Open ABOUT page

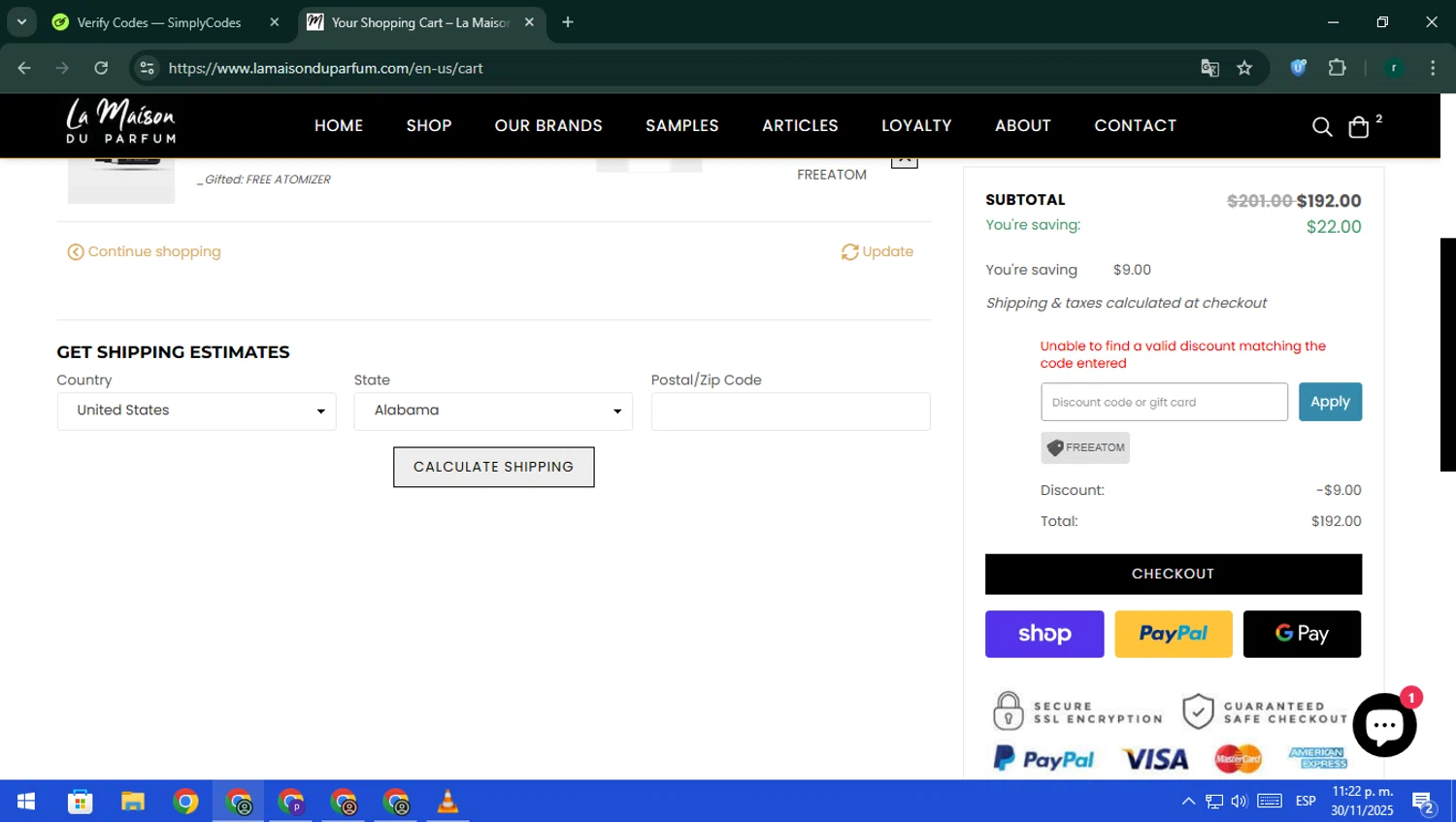(x=1023, y=126)
